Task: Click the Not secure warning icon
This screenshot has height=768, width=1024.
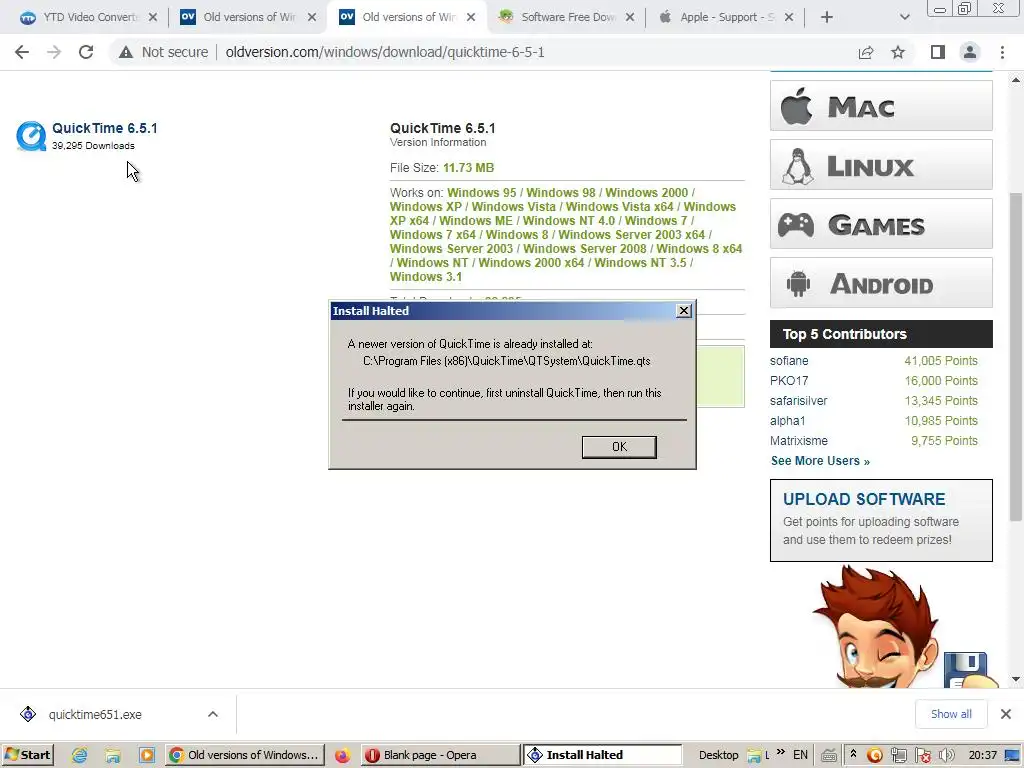Action: pyautogui.click(x=125, y=52)
